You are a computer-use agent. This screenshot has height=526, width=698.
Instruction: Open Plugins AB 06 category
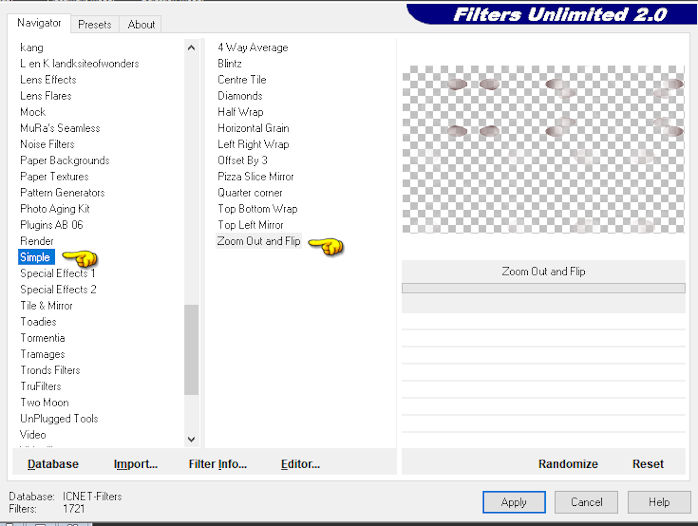tap(52, 225)
